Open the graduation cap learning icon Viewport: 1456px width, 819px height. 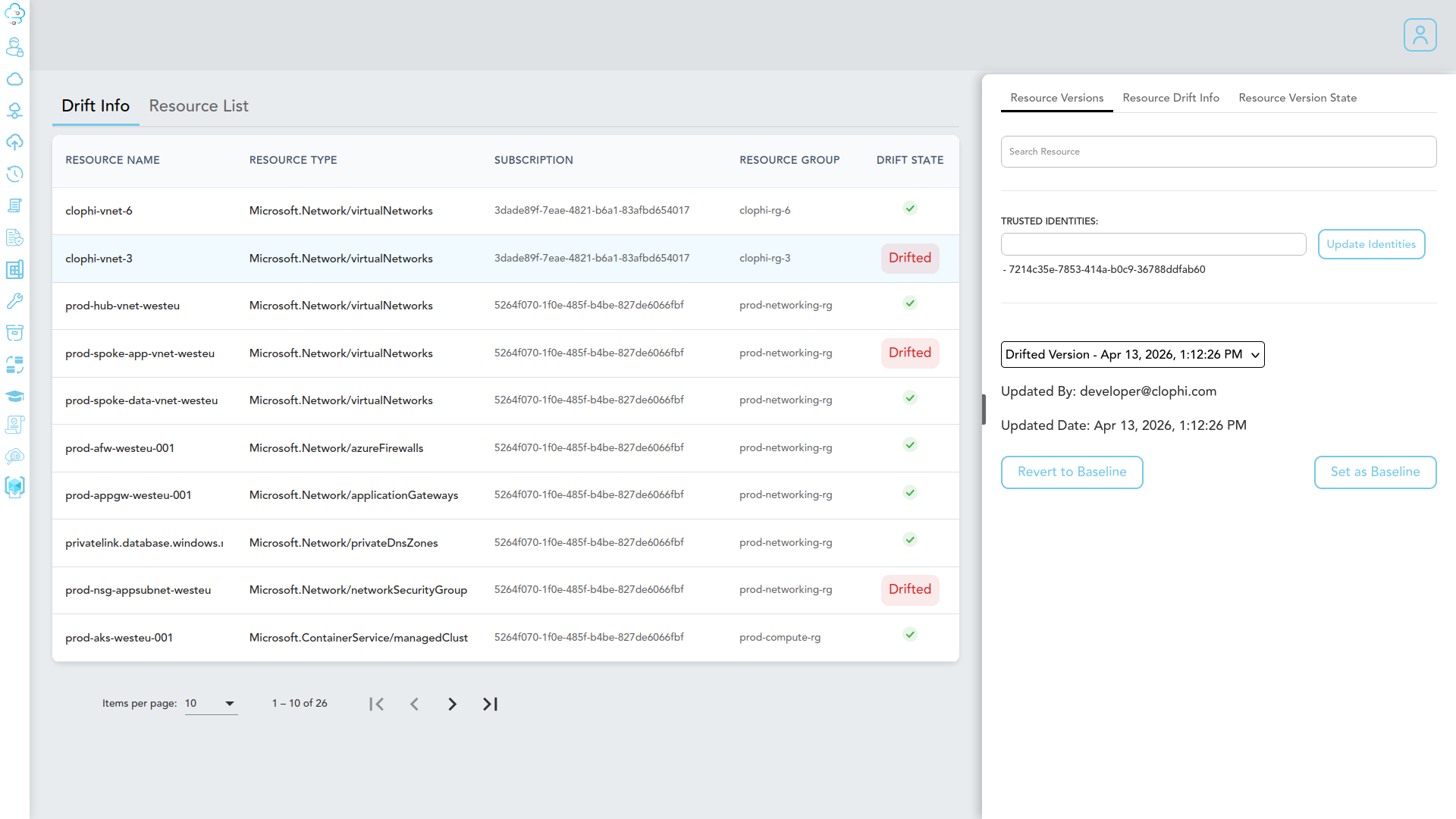[x=14, y=397]
